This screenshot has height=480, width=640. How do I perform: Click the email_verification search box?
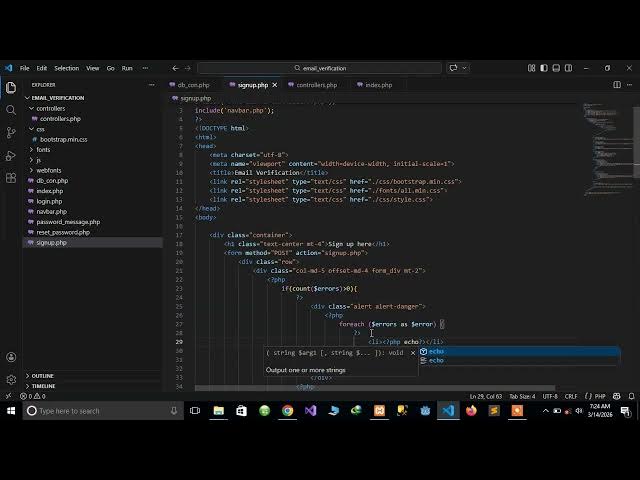click(320, 68)
